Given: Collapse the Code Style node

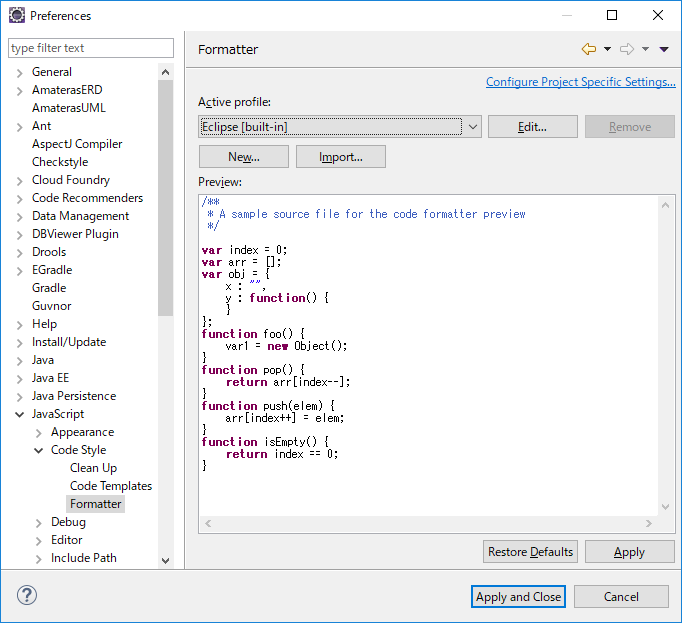Looking at the screenshot, I should [x=38, y=451].
